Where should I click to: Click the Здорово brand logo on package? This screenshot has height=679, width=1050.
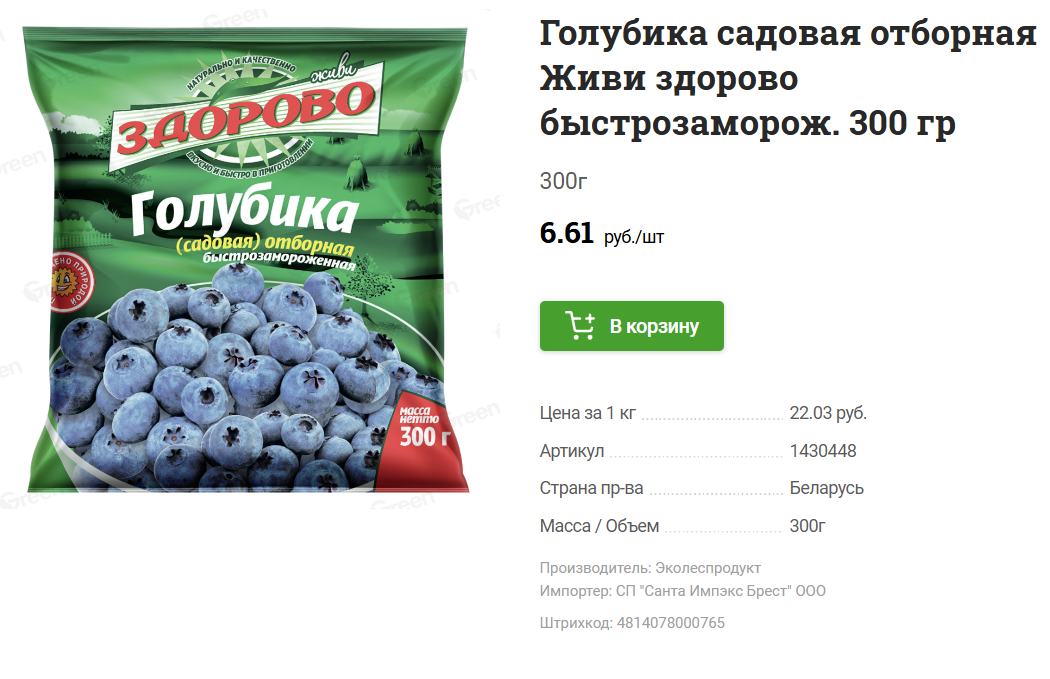coord(245,112)
